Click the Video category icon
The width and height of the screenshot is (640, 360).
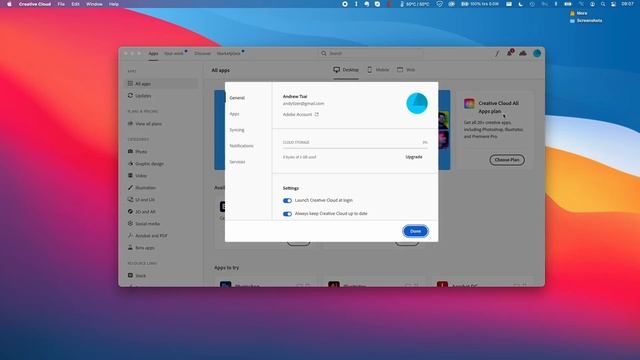[130, 176]
